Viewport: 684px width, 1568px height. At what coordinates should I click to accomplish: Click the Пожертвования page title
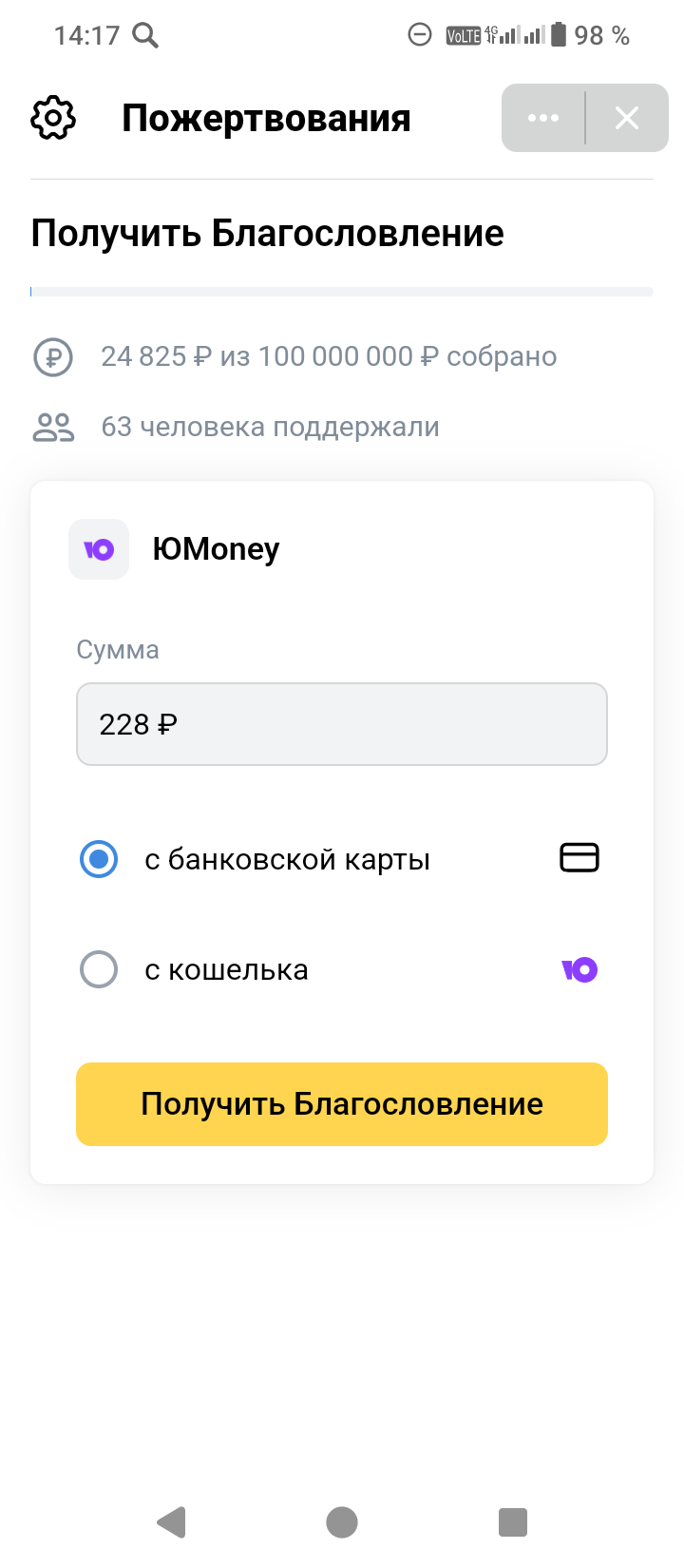[x=266, y=119]
